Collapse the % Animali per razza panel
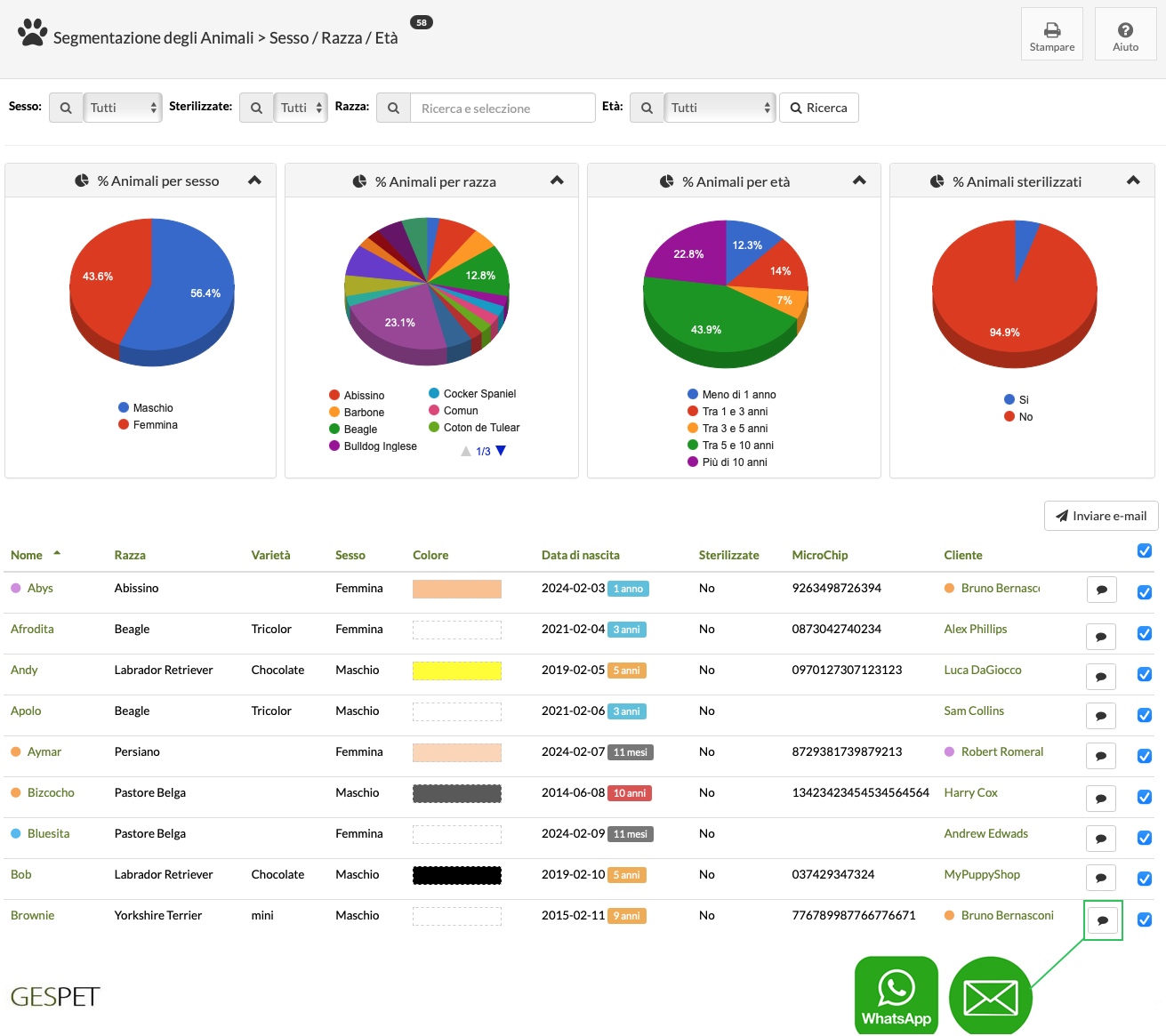1166x1036 pixels. tap(557, 181)
